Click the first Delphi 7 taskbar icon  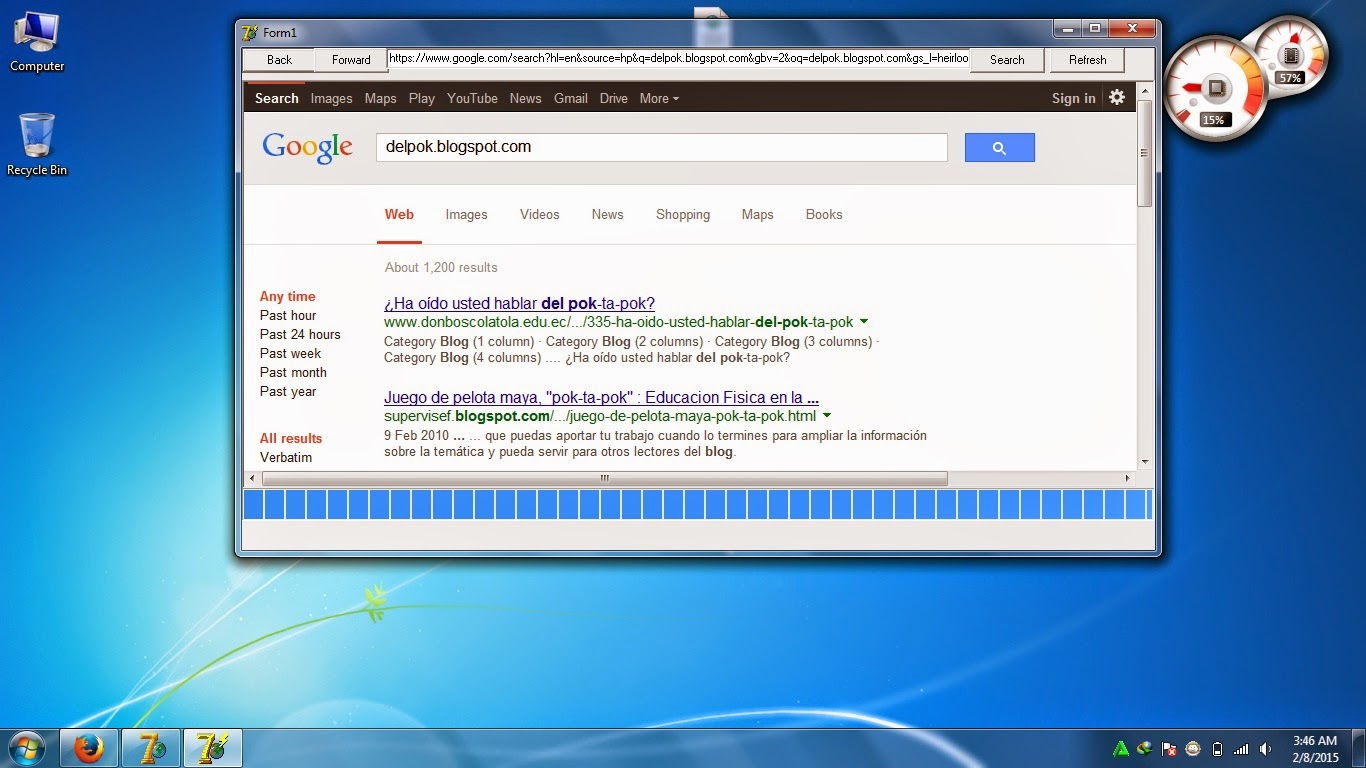tap(151, 748)
